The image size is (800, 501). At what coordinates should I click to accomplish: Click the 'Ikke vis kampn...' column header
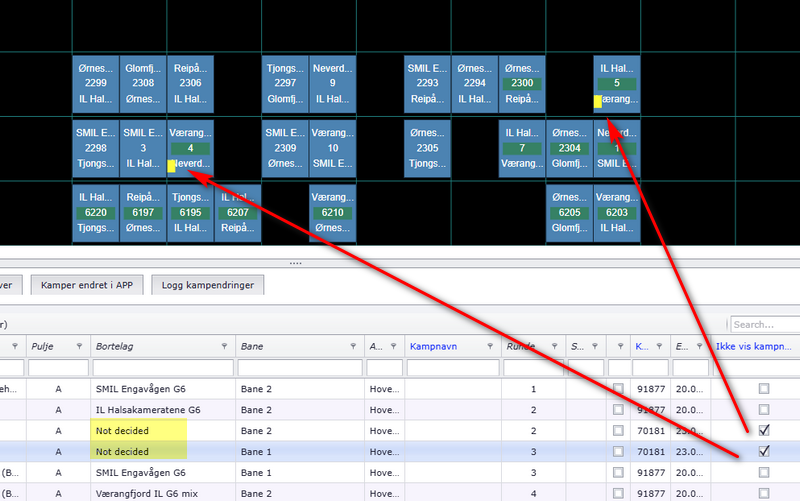click(x=754, y=346)
